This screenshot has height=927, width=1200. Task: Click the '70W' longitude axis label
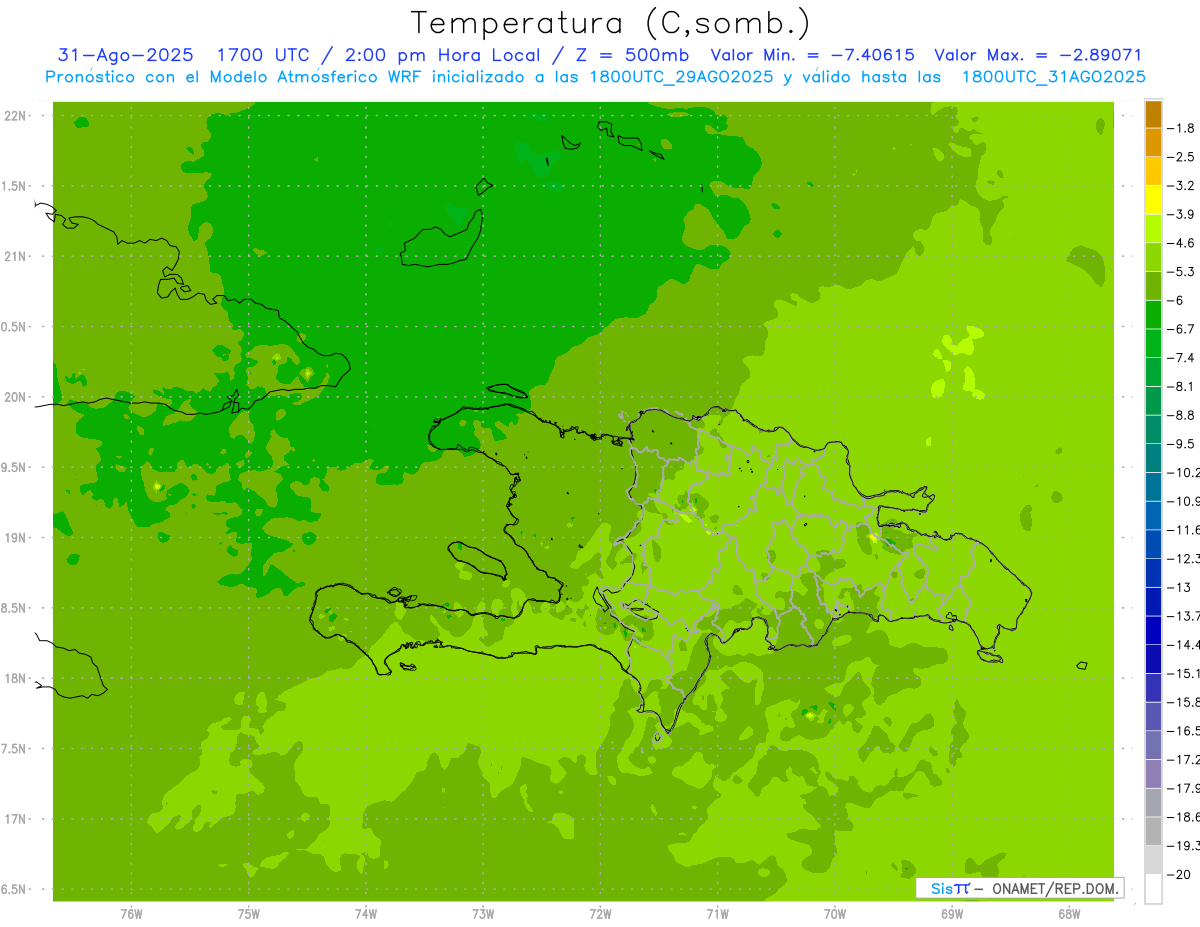click(834, 914)
